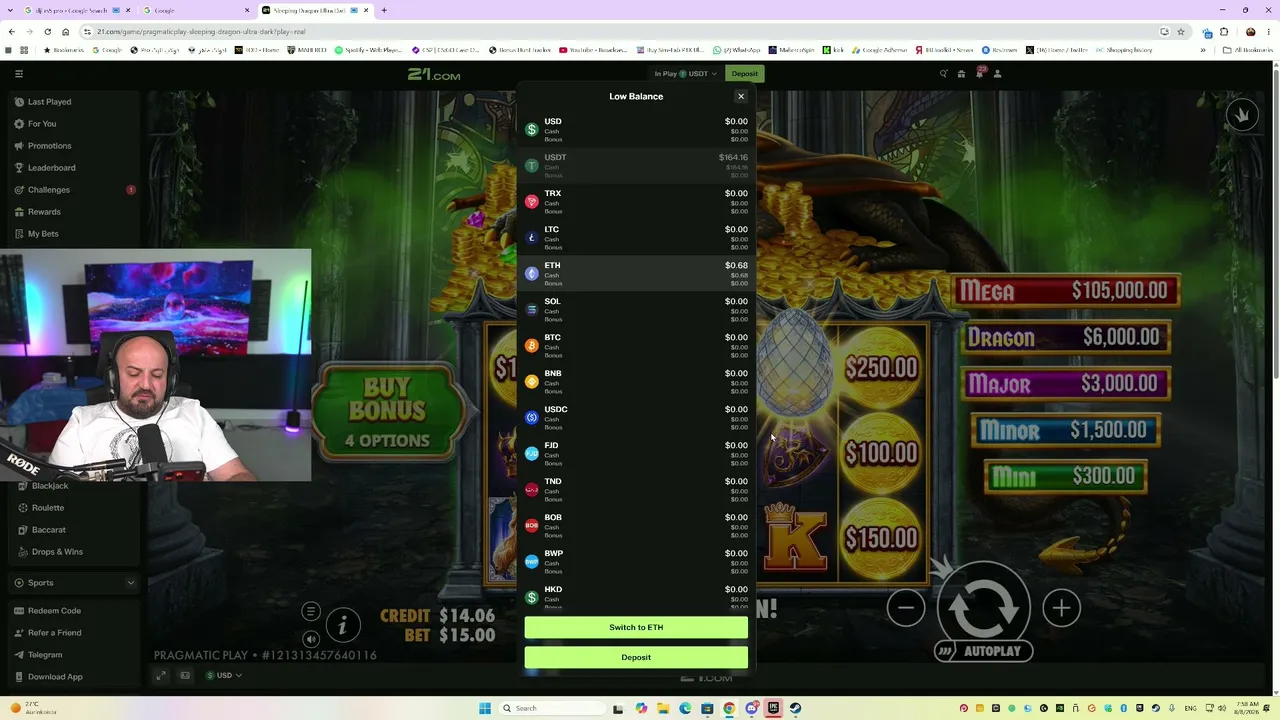Pick the TND currency icon

(x=532, y=489)
